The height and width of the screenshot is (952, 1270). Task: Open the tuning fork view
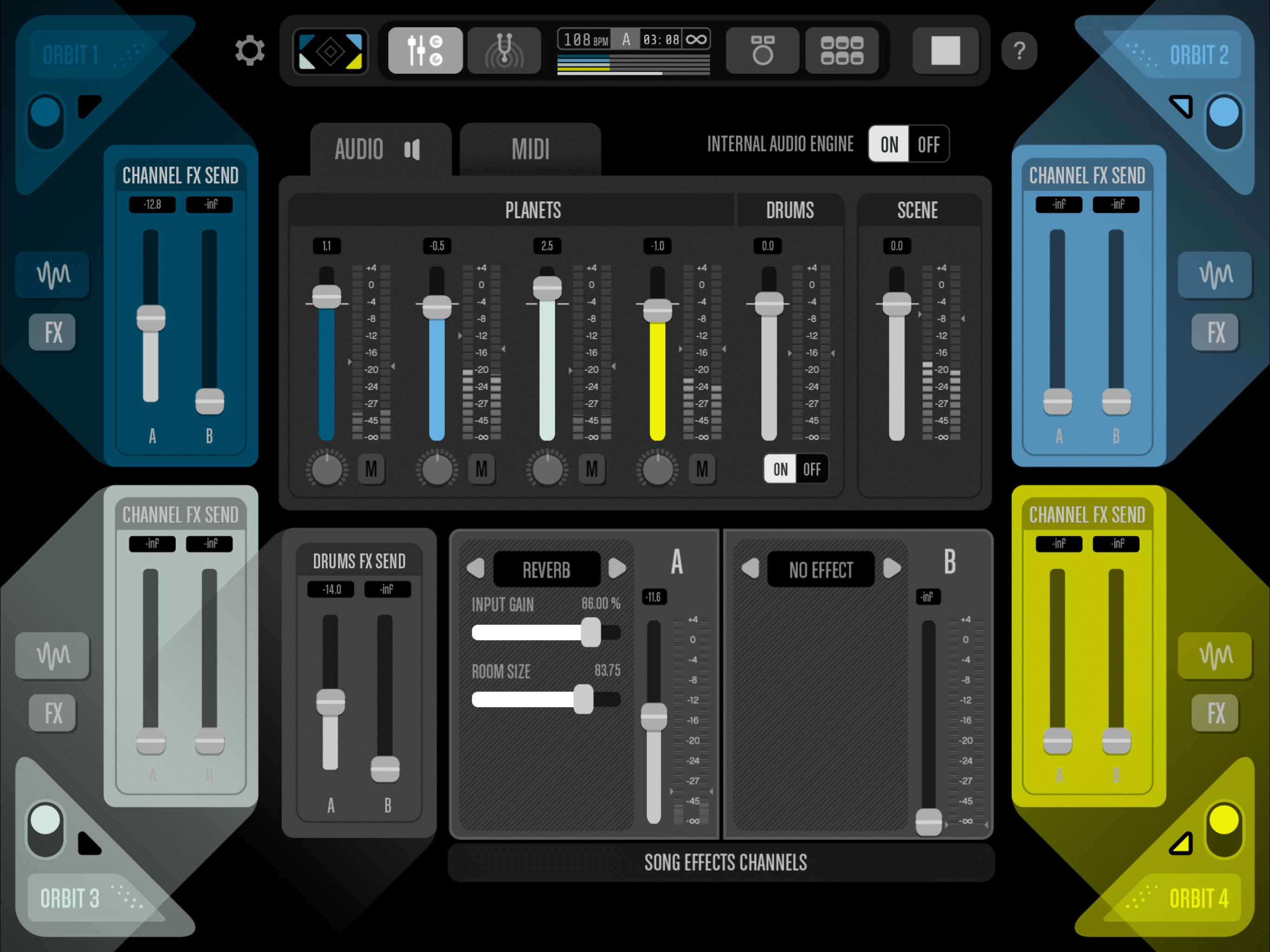coord(504,51)
